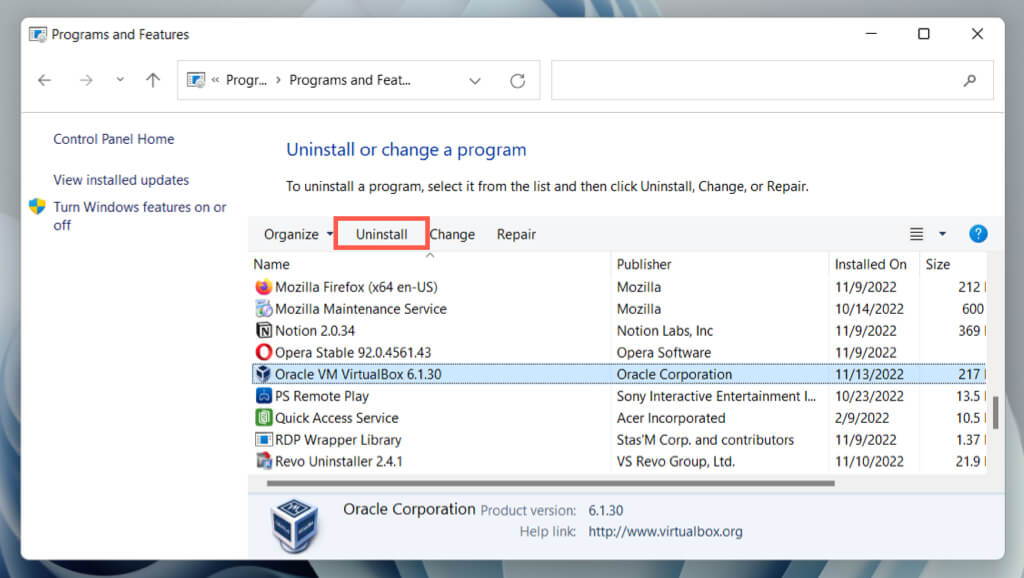Open the http://www.virtualbox.org help link

[x=665, y=532]
